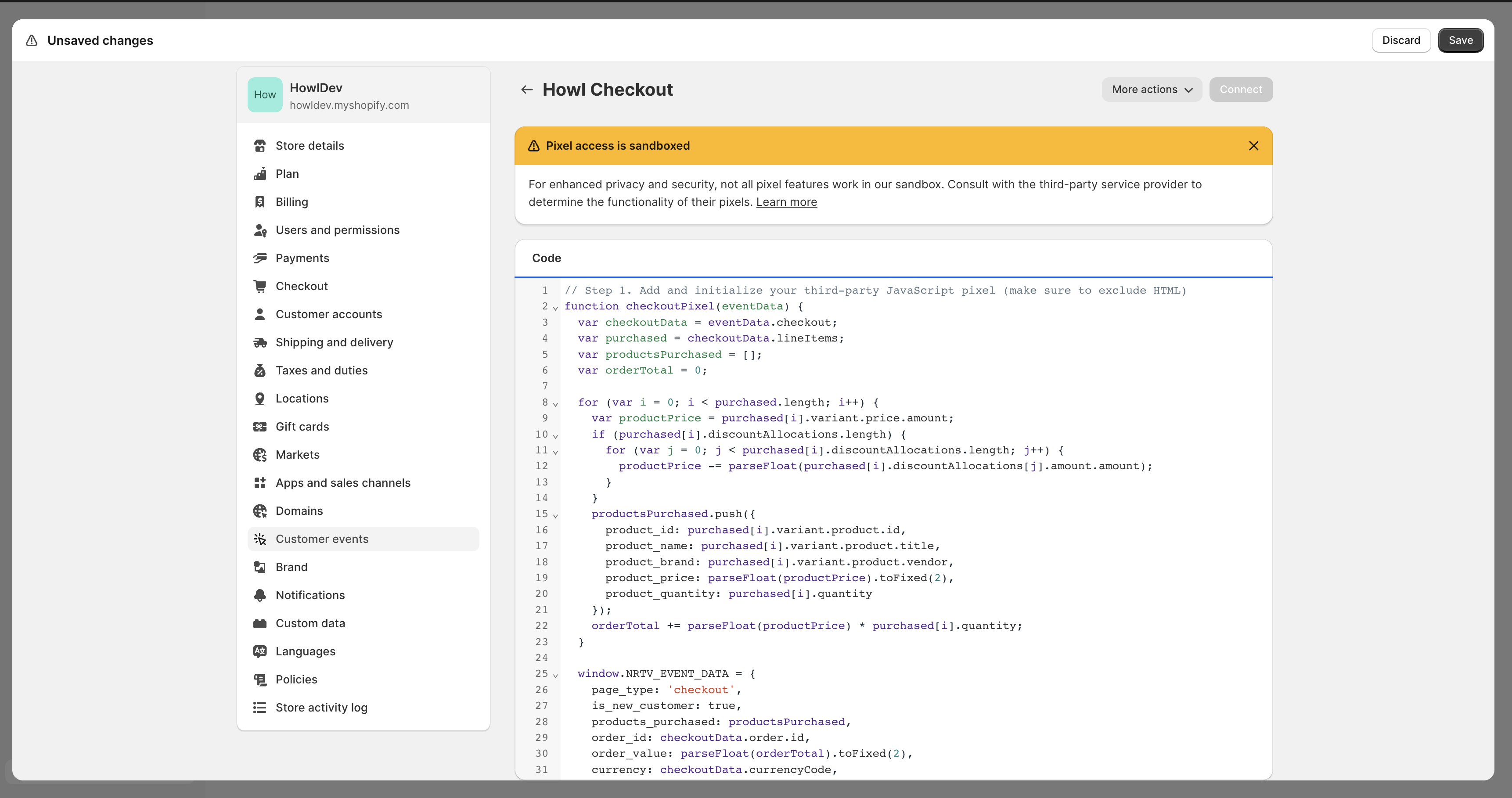This screenshot has height=798, width=1512.
Task: Click the Billing receipt icon
Action: pos(259,202)
